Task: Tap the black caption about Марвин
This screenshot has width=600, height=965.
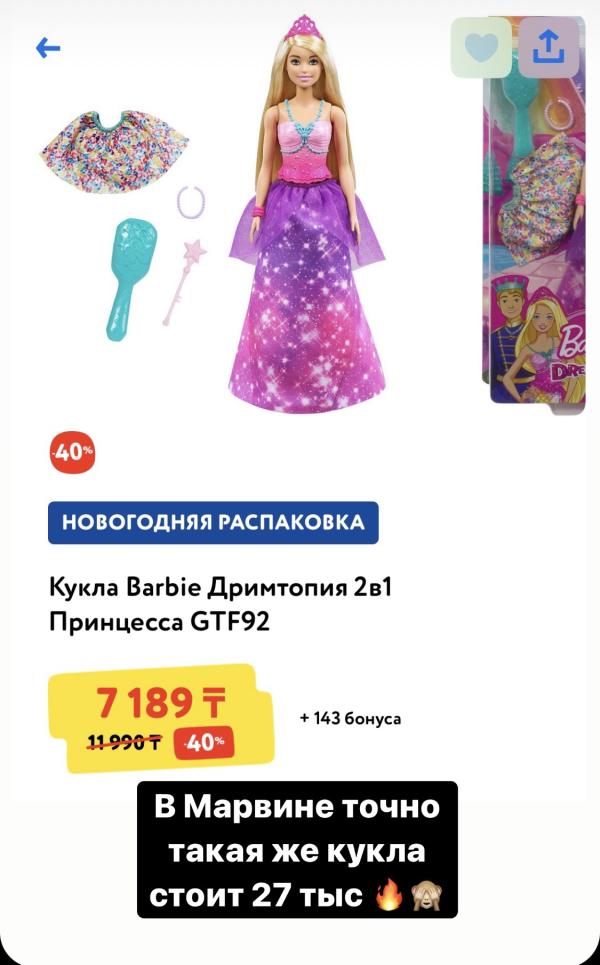Action: point(297,849)
